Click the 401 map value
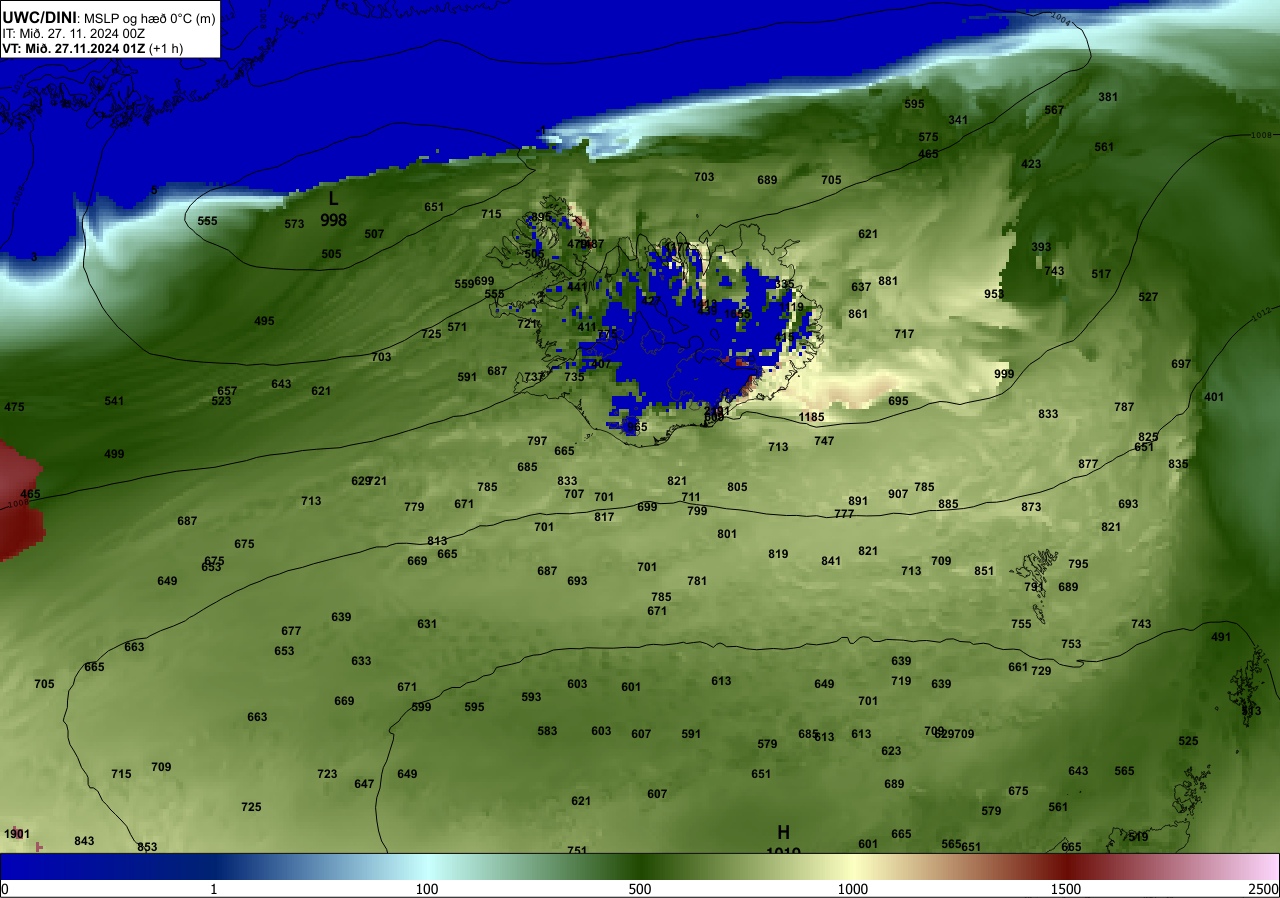Image resolution: width=1280 pixels, height=898 pixels. tap(1214, 397)
